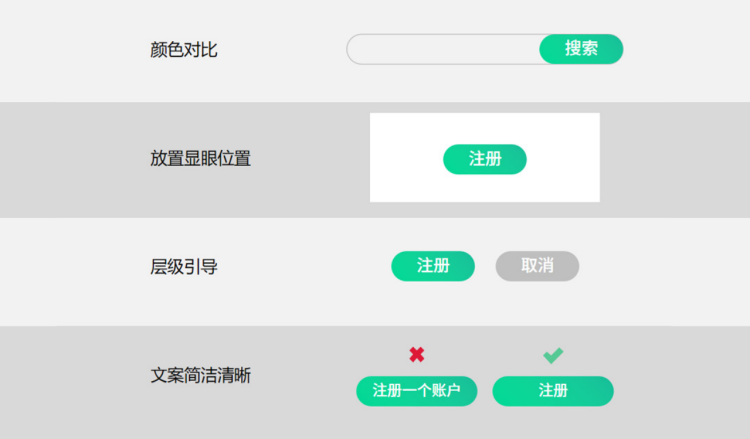Focus the empty search input field

point(443,49)
